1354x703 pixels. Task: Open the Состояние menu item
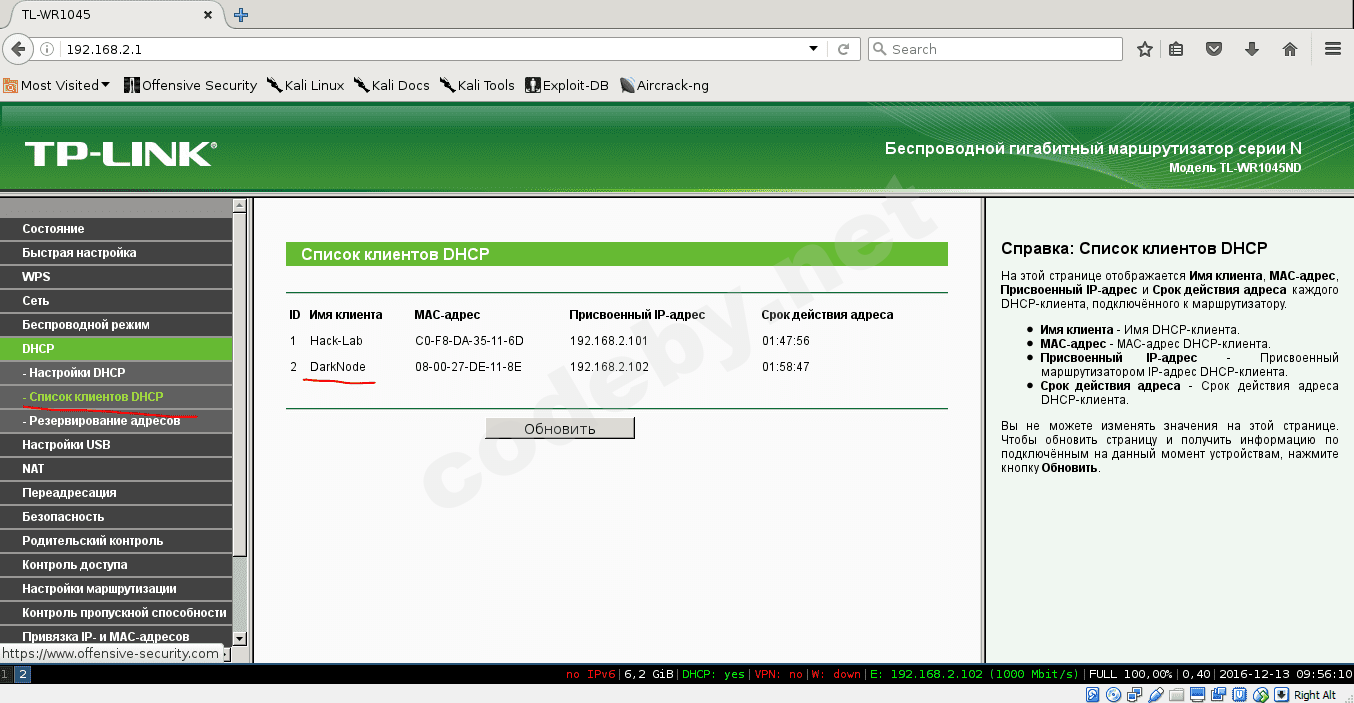coord(116,229)
